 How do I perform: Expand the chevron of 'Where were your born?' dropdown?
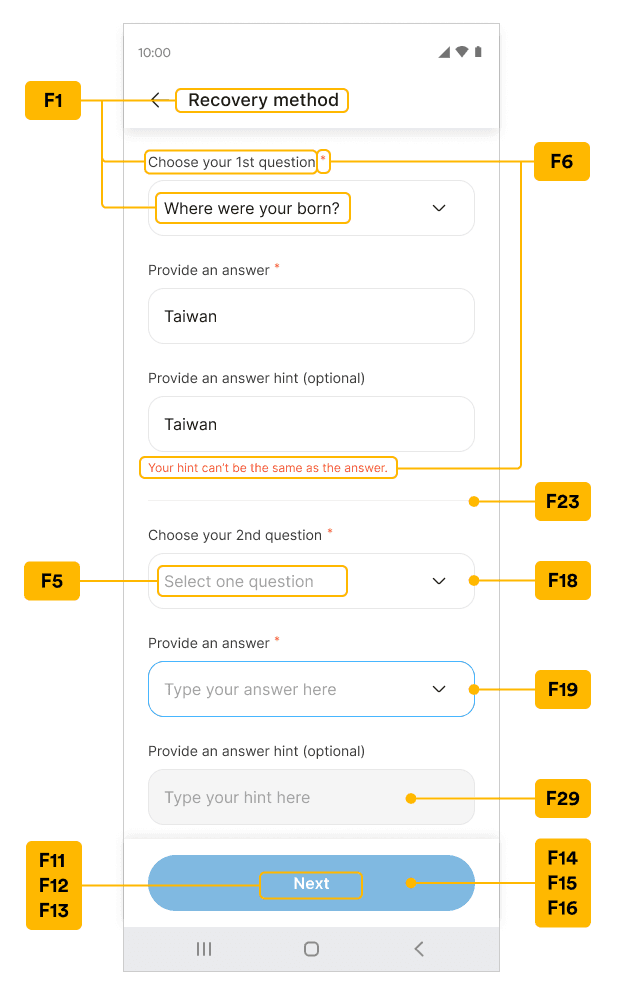coord(439,208)
